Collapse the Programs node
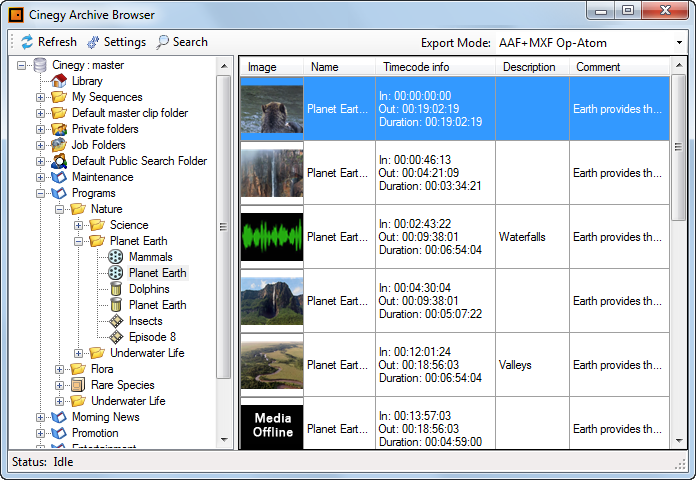This screenshot has width=696, height=480. coord(40,193)
